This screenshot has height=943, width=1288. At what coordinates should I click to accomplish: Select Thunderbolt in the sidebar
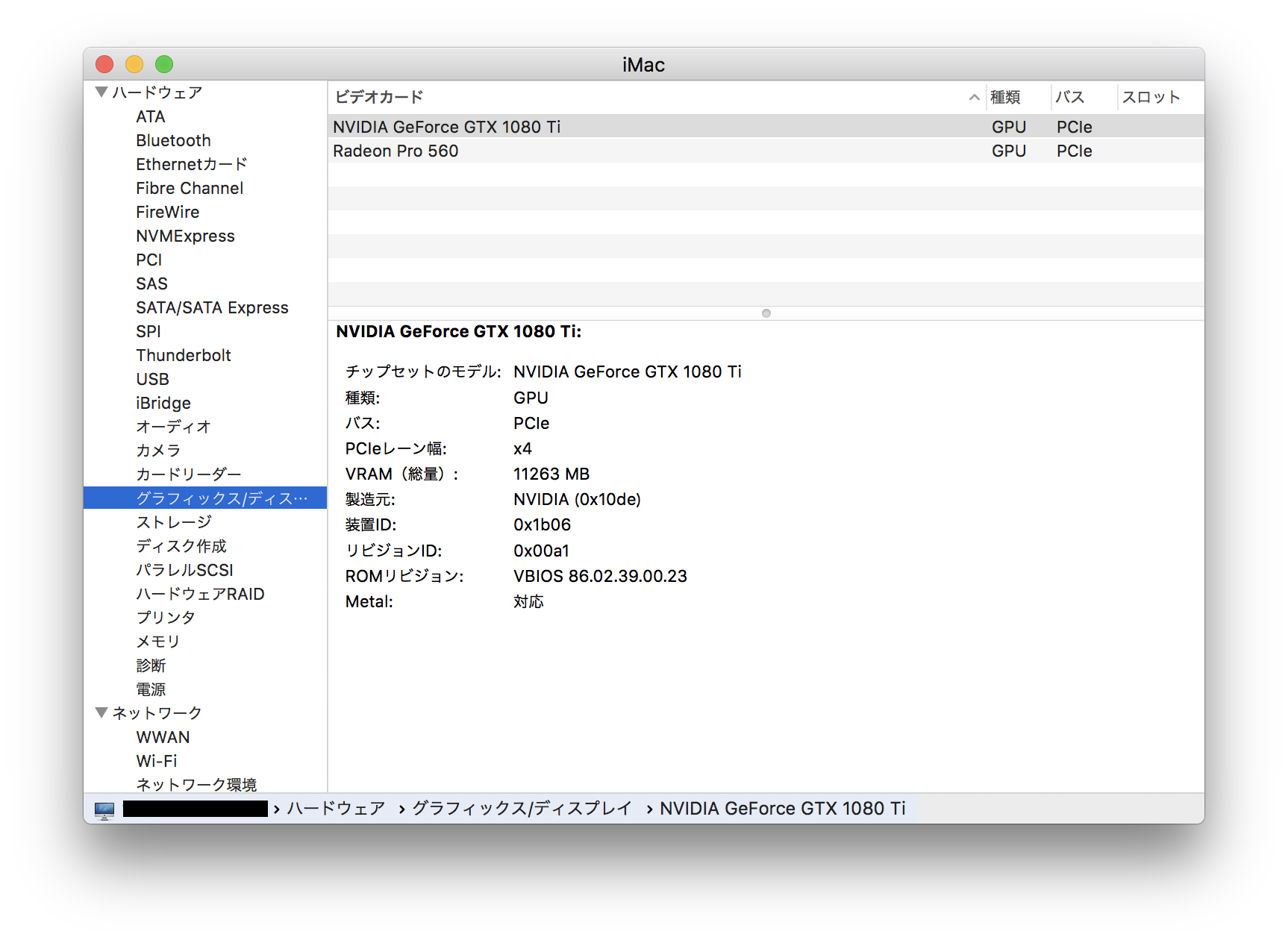pos(184,355)
